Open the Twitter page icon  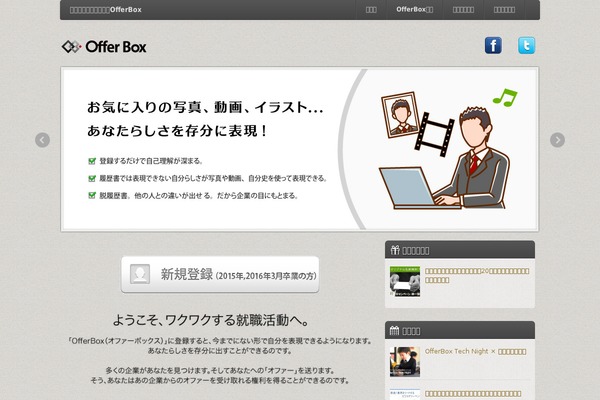[527, 46]
